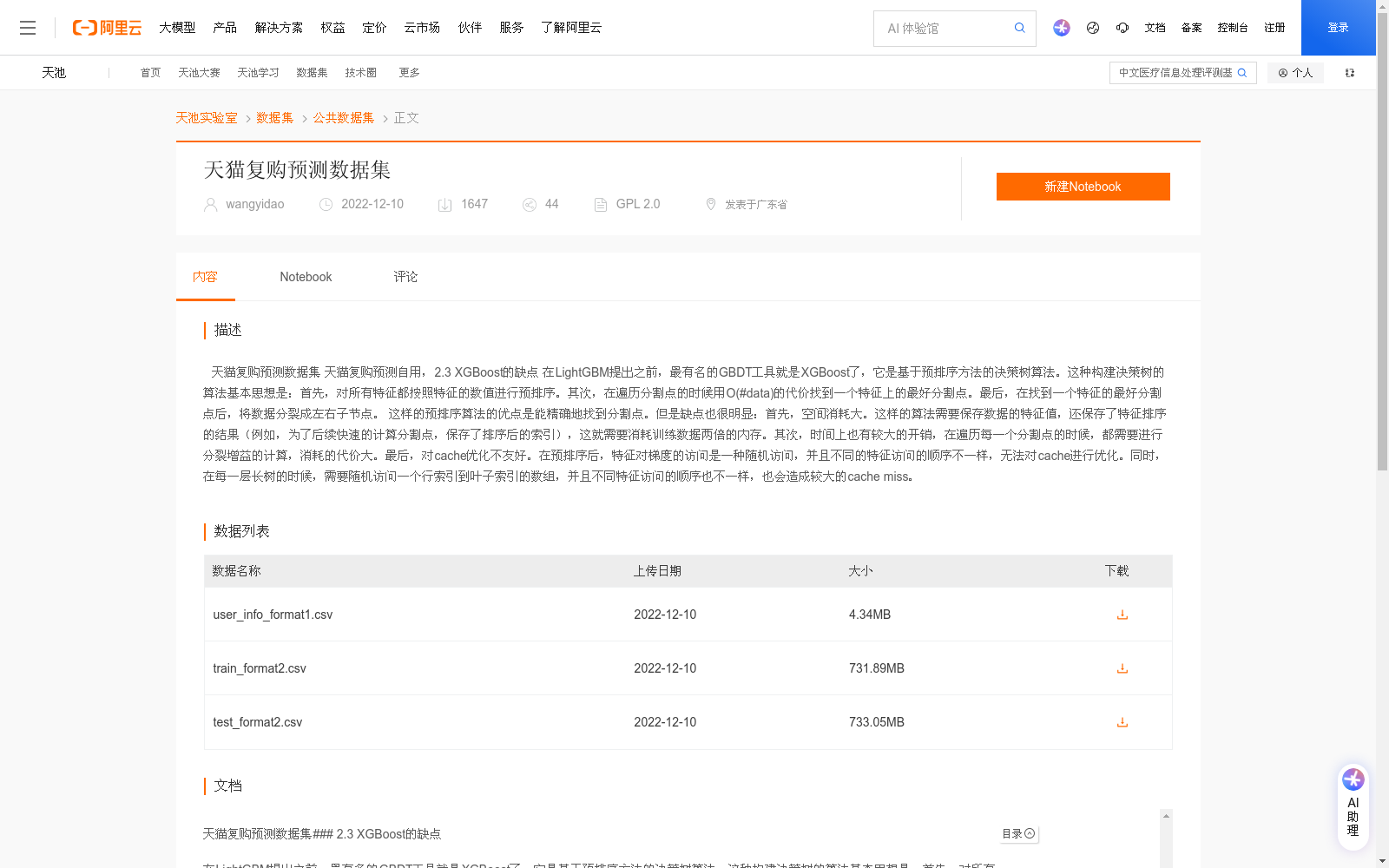Click author name wangyidao
The height and width of the screenshot is (868, 1389).
point(255,205)
